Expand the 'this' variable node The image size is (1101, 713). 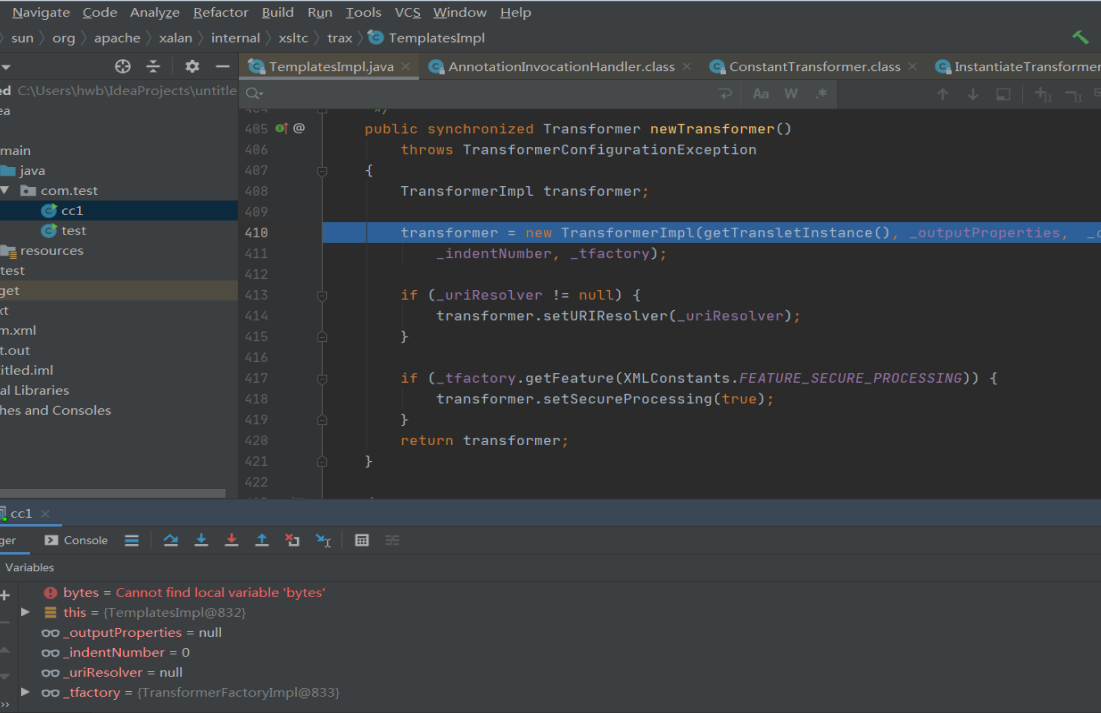coord(25,612)
